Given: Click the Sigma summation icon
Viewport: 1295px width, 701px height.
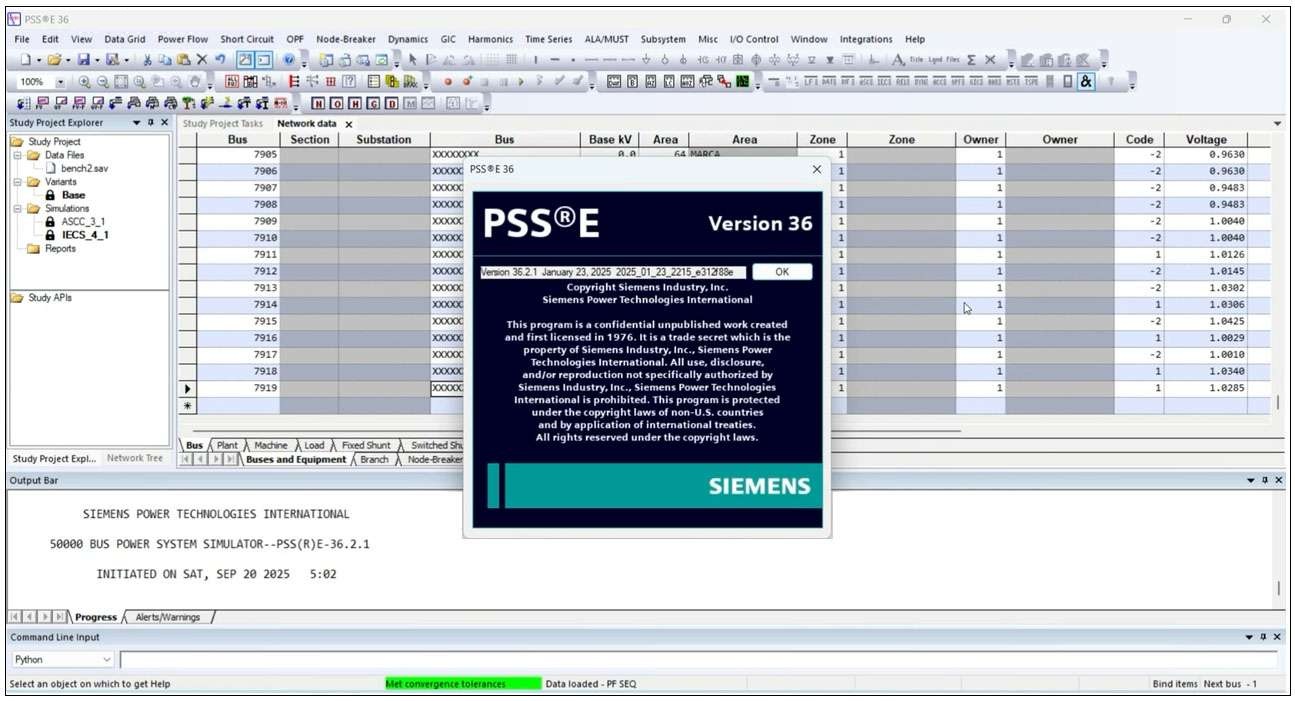Looking at the screenshot, I should (x=971, y=60).
